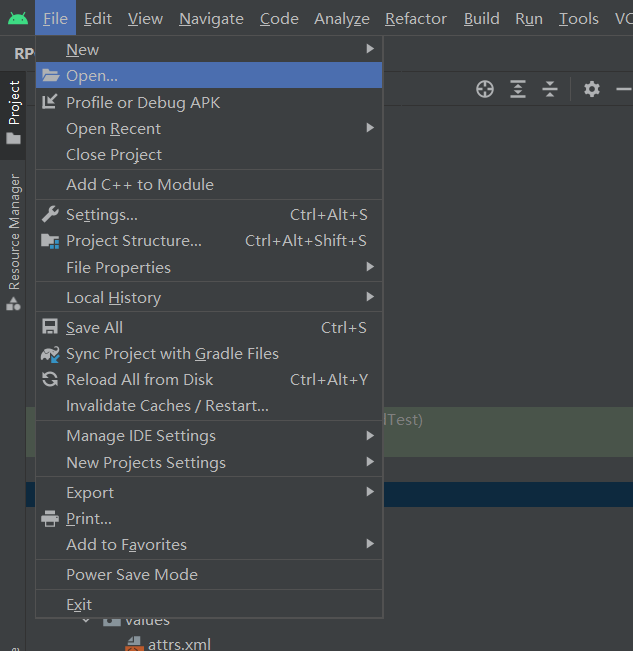This screenshot has height=651, width=633.
Task: Click the Project sidebar folder icon
Action: coord(14,138)
